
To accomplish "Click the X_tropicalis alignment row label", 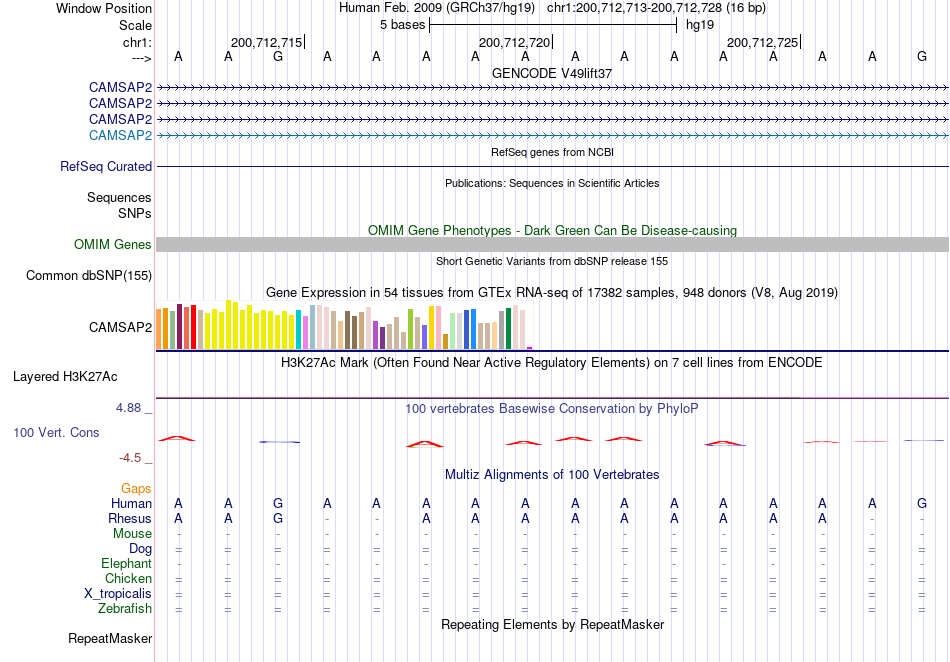I will 118,593.
